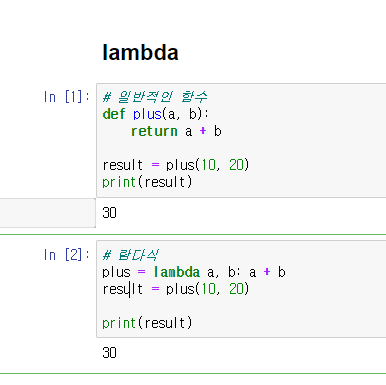Click the blank line in second cell

(x=241, y=306)
